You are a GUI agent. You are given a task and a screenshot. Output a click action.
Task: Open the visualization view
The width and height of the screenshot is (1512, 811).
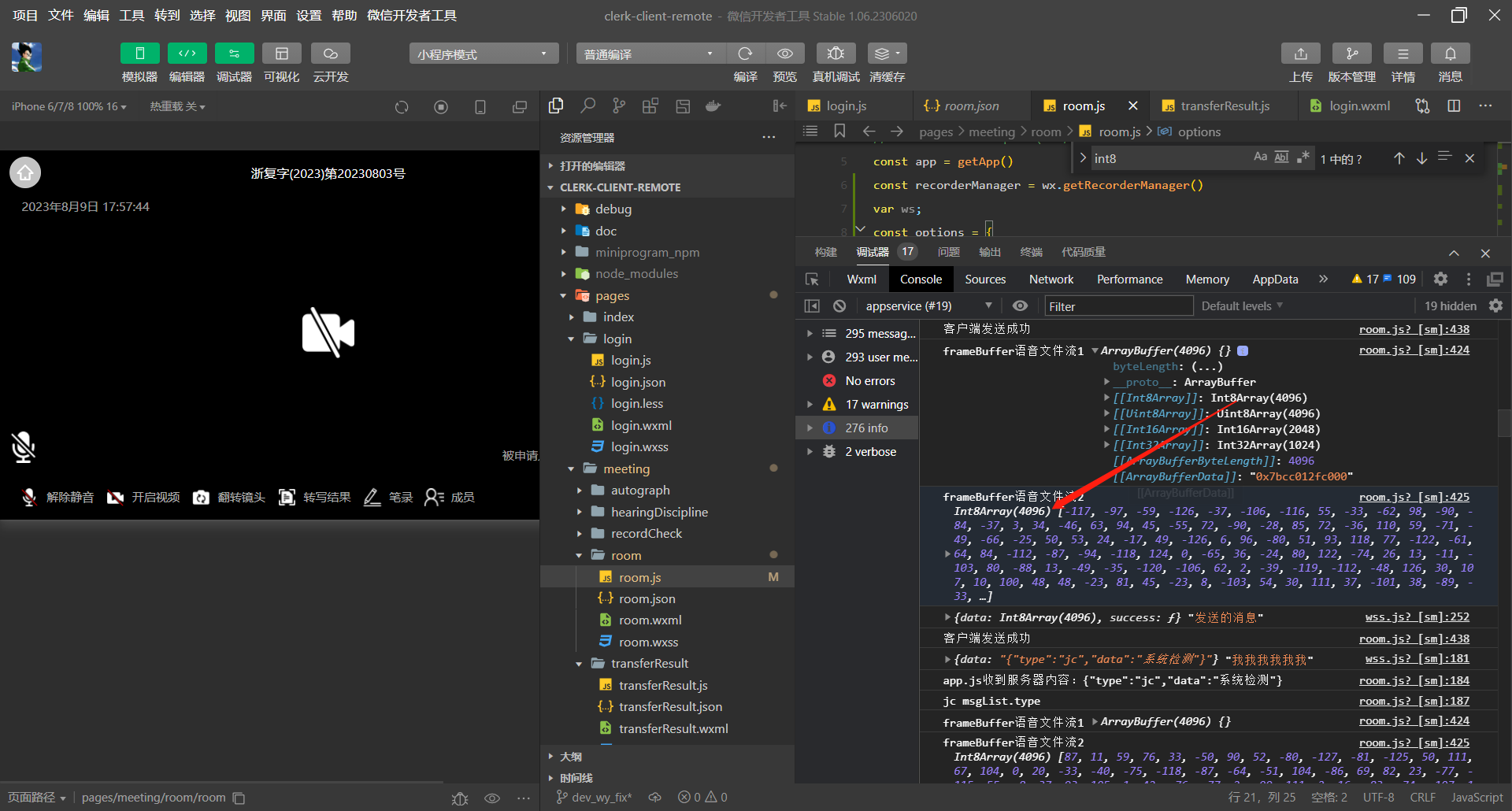pos(281,54)
